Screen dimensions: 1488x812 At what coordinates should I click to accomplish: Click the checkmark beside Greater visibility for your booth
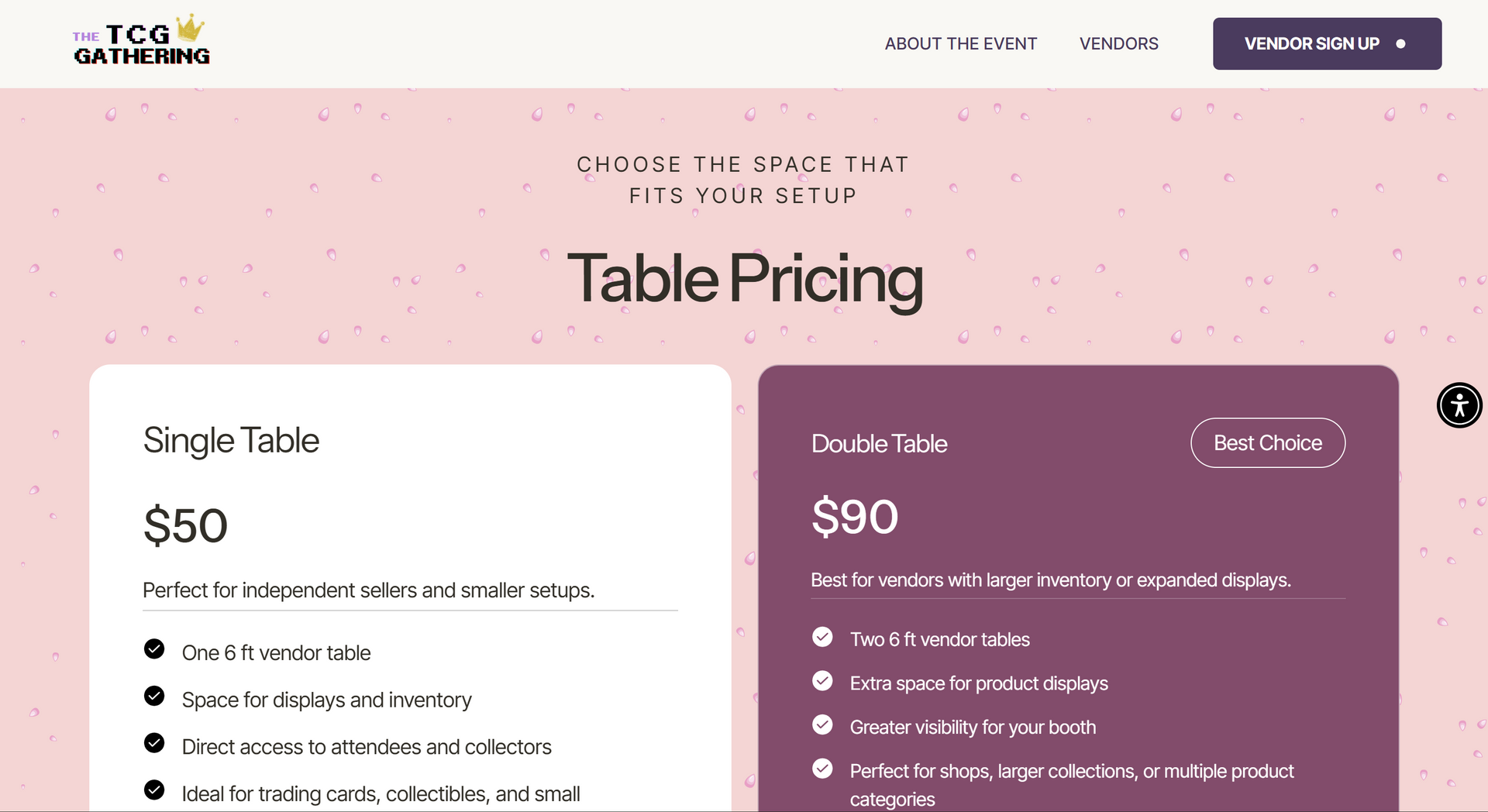point(822,724)
